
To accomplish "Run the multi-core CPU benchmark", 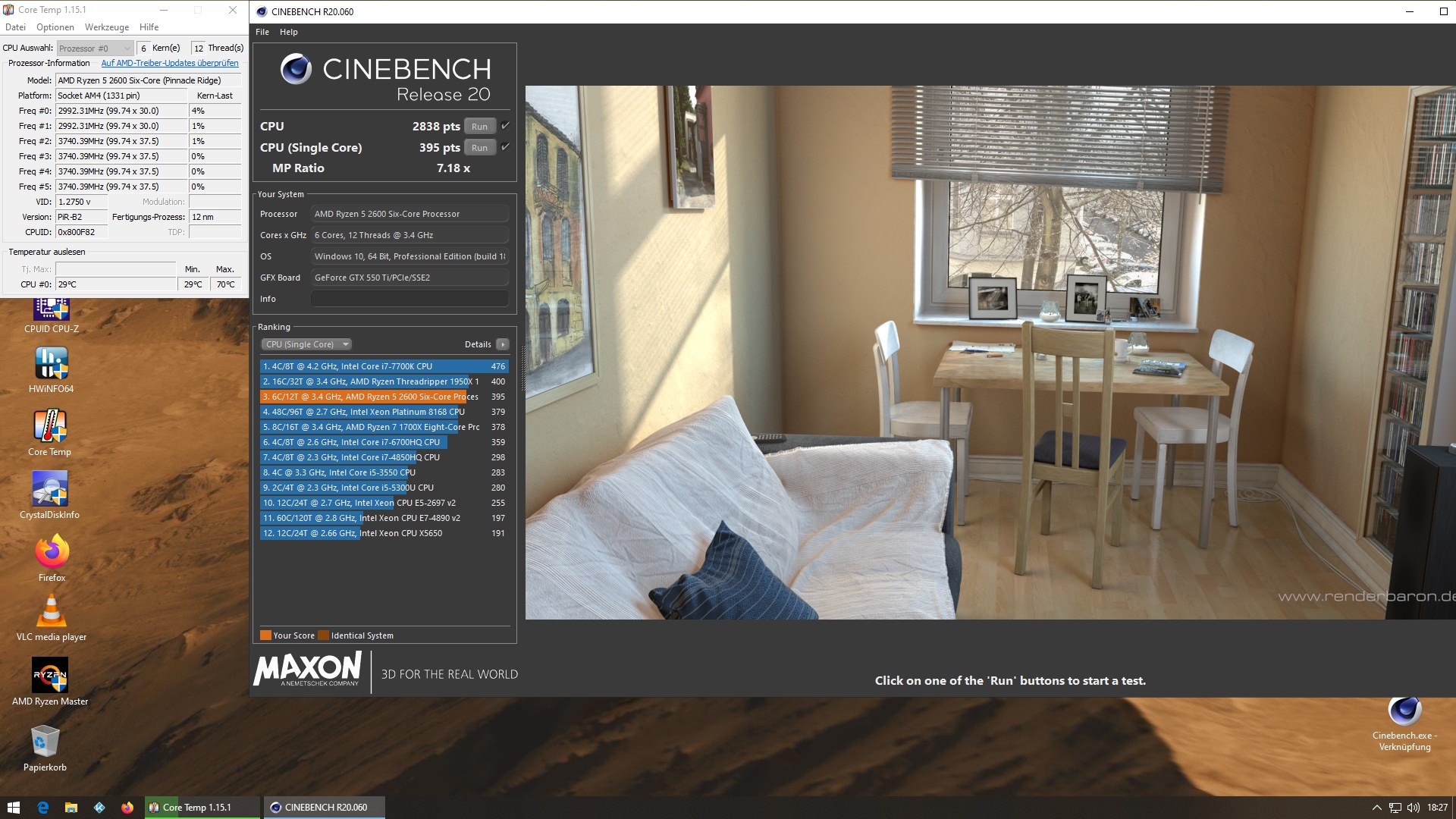I will 479,127.
